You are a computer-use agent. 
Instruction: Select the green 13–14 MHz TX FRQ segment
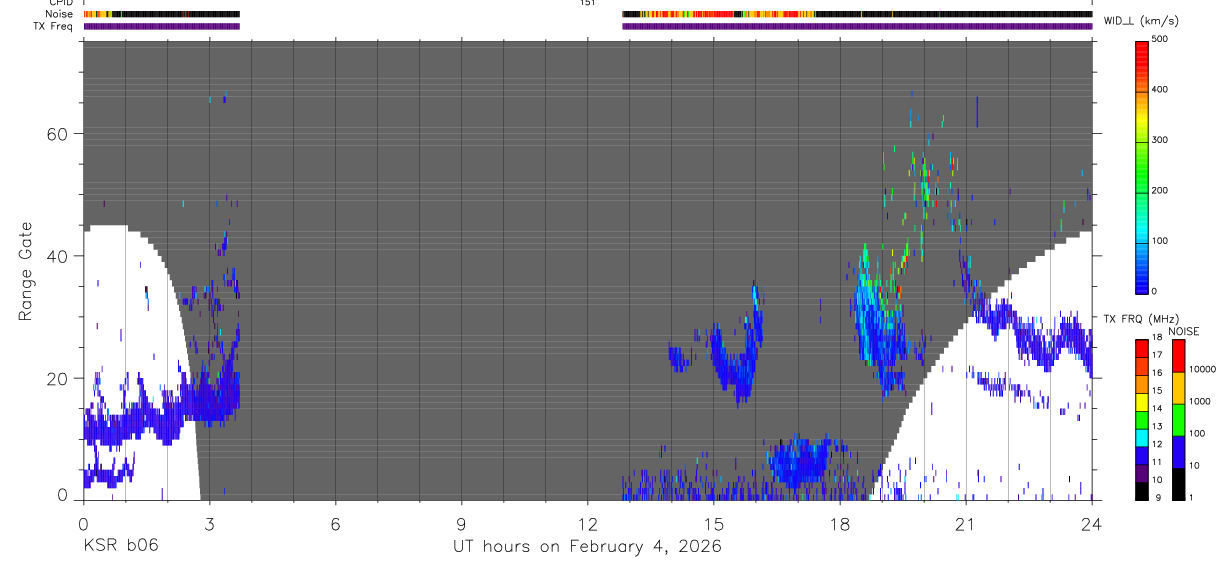pyautogui.click(x=1141, y=420)
